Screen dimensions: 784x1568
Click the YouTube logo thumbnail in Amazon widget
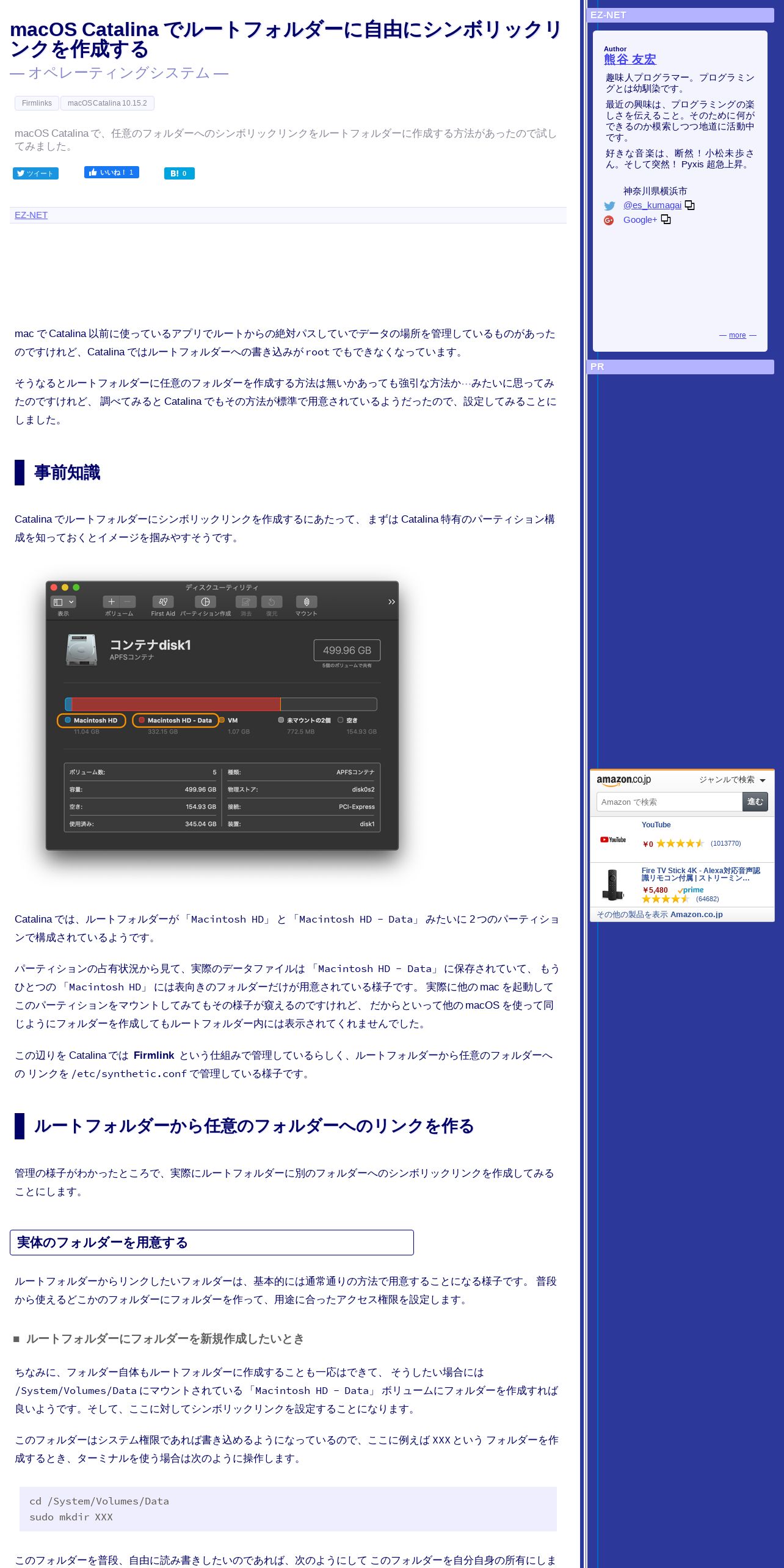tap(613, 840)
